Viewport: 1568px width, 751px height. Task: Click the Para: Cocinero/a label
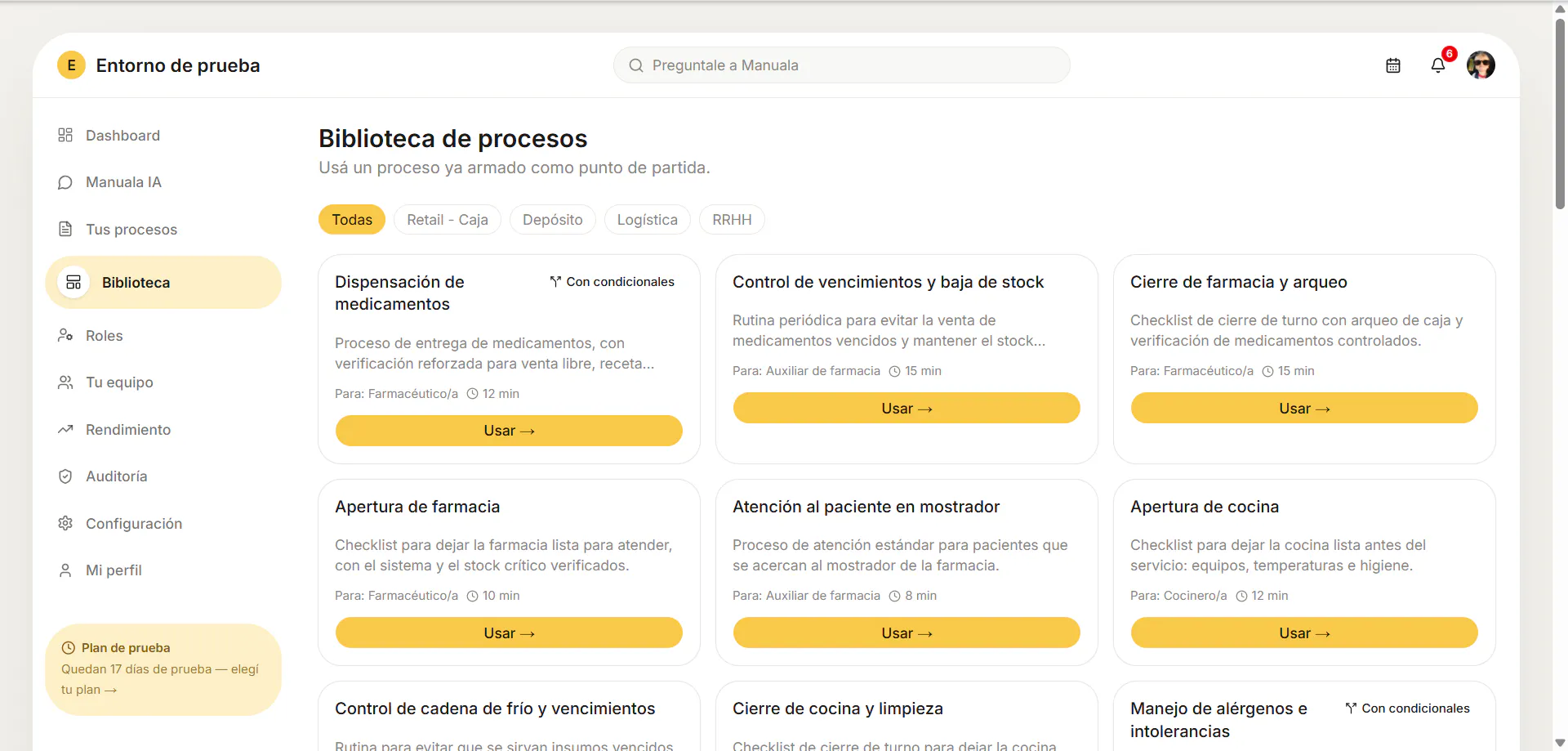1178,596
